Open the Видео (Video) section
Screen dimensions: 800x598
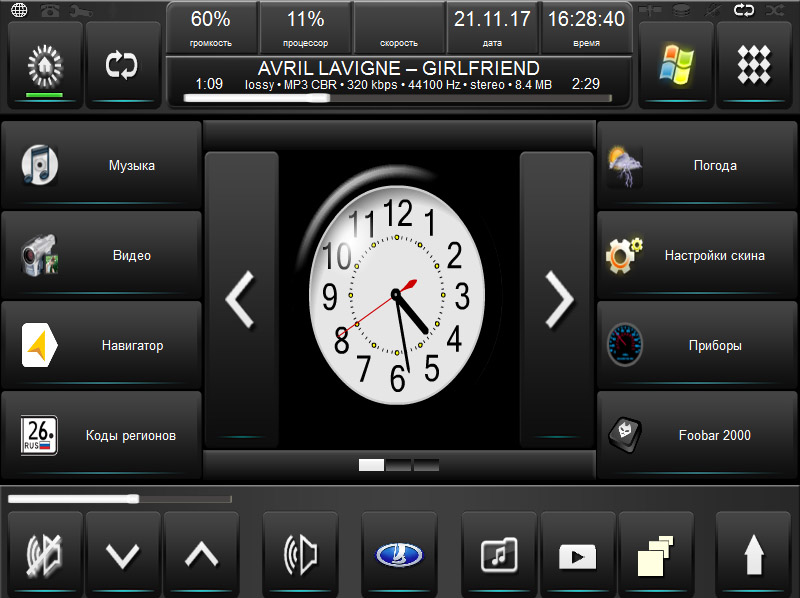point(101,256)
